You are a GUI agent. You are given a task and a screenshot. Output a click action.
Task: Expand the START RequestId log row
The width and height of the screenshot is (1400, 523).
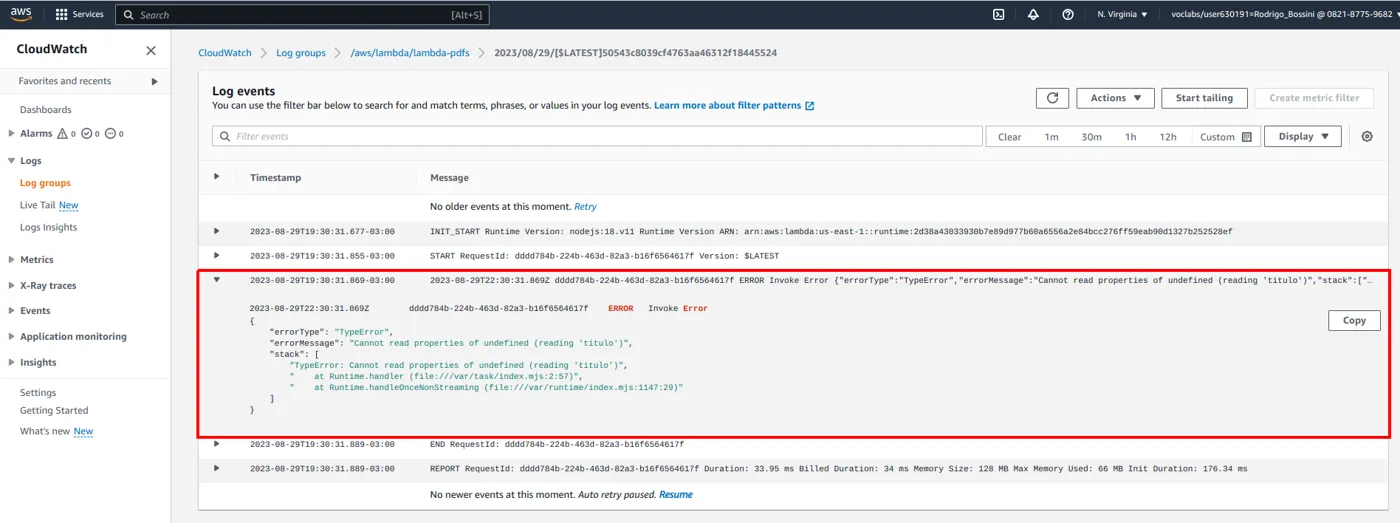[x=216, y=256]
